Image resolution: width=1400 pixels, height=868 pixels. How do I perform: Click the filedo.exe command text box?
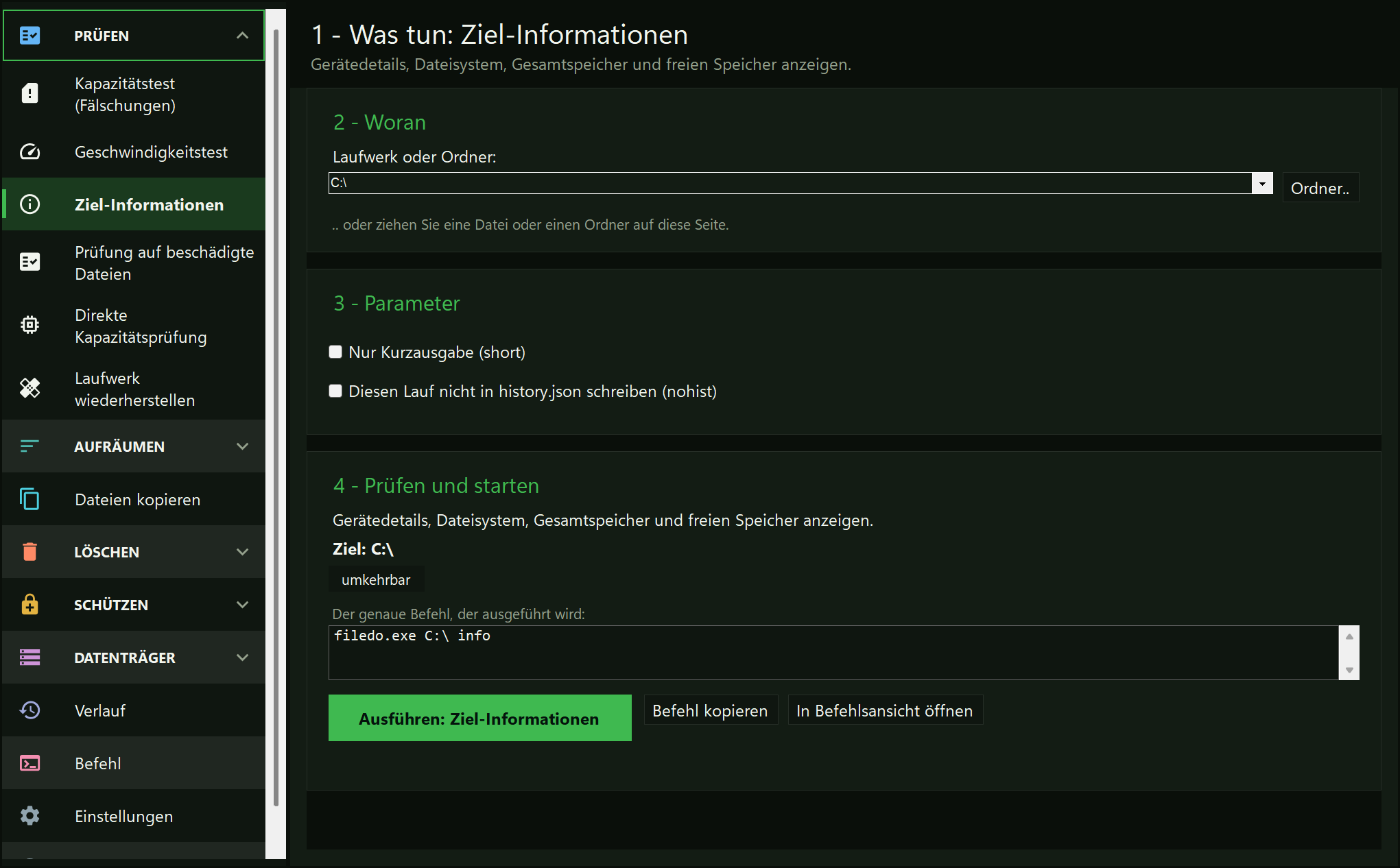click(x=833, y=652)
